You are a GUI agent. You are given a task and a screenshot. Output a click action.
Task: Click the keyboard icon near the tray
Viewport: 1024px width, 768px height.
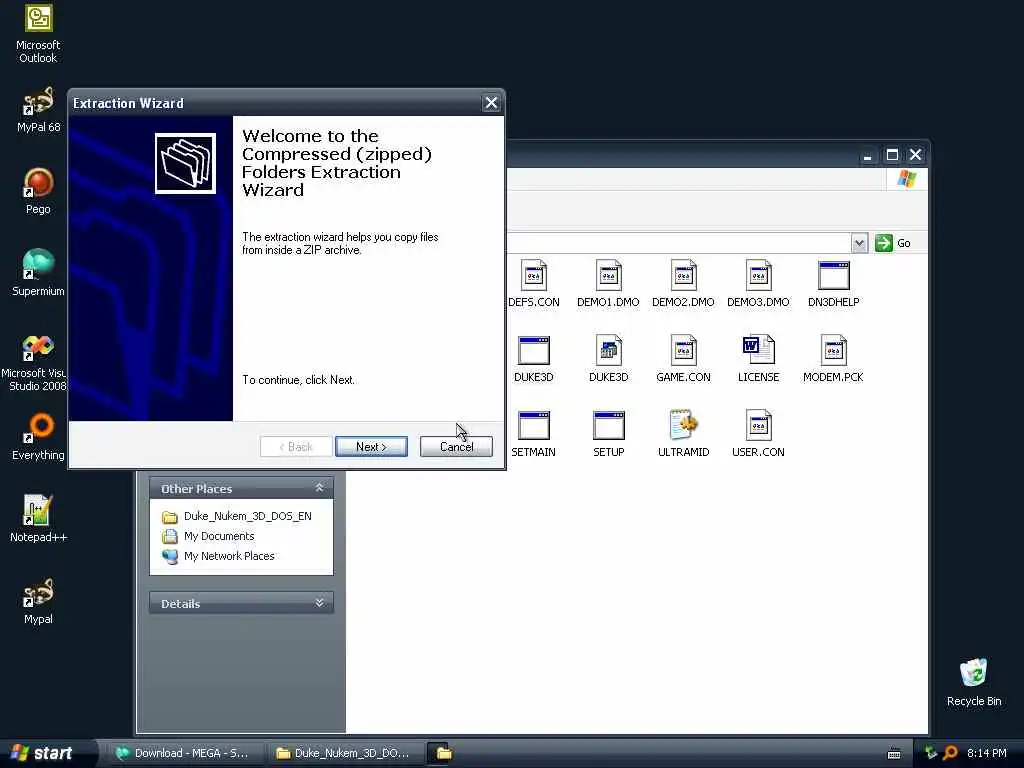pos(894,754)
